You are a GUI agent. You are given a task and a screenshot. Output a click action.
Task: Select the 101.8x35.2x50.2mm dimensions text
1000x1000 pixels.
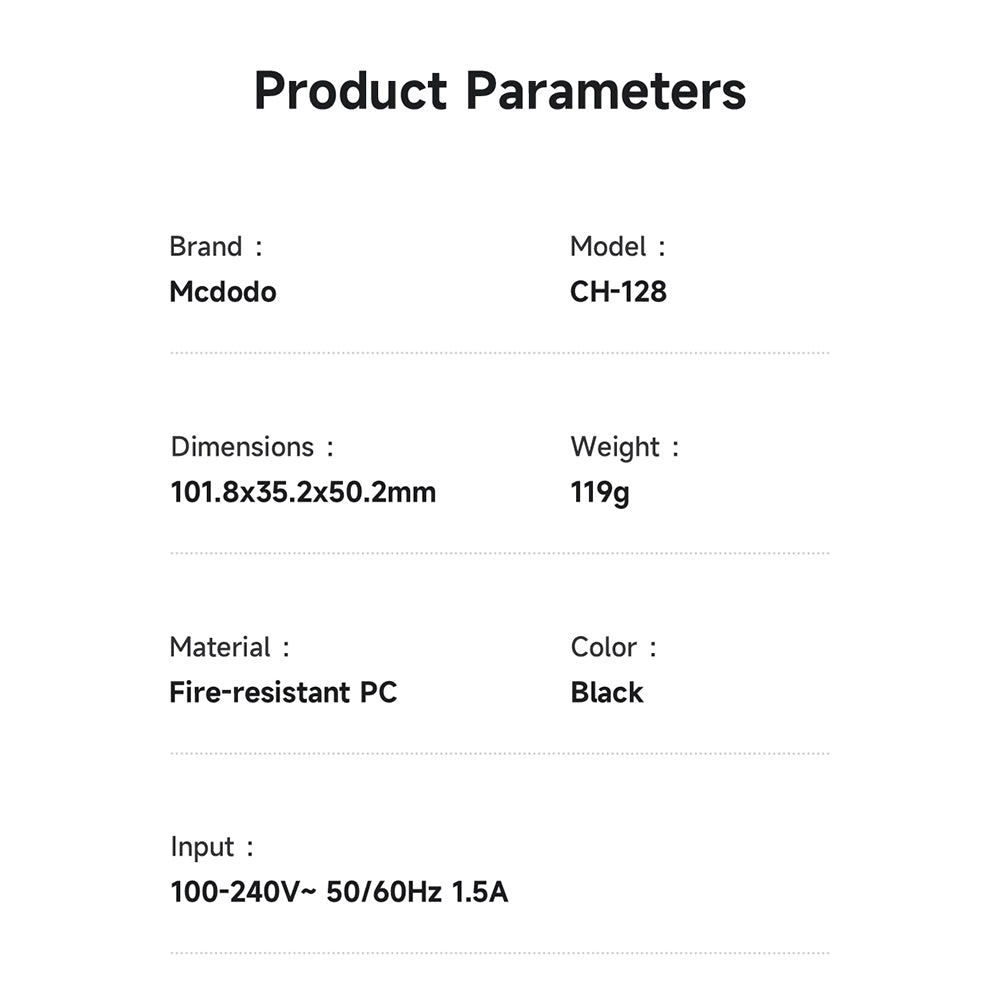click(303, 492)
